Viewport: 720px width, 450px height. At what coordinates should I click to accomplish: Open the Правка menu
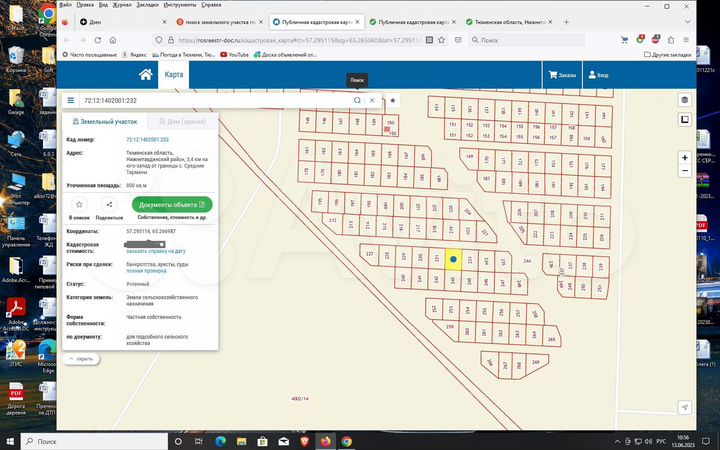pos(85,5)
